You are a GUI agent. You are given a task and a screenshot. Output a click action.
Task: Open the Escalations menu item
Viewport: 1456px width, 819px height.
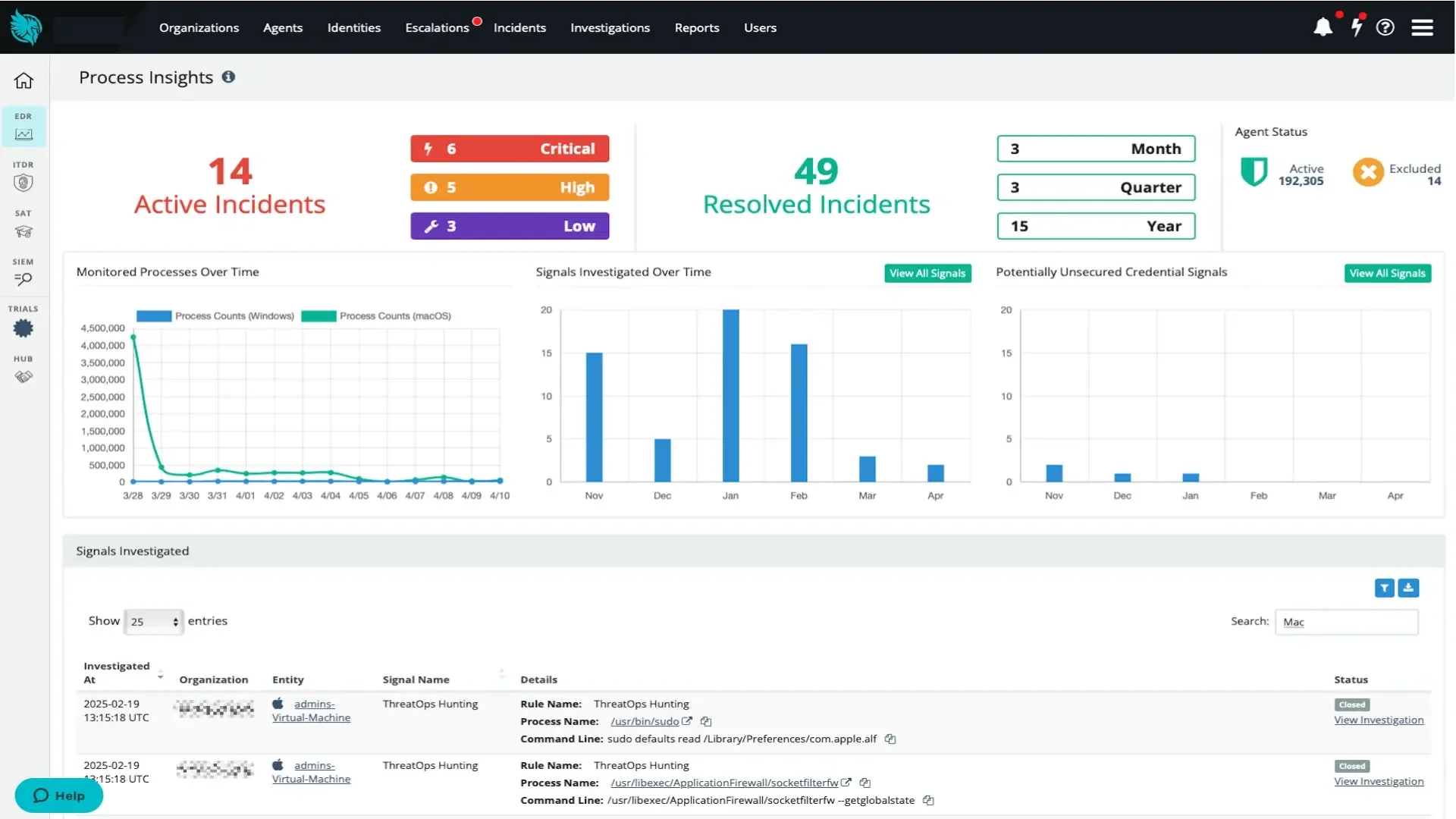pos(437,27)
